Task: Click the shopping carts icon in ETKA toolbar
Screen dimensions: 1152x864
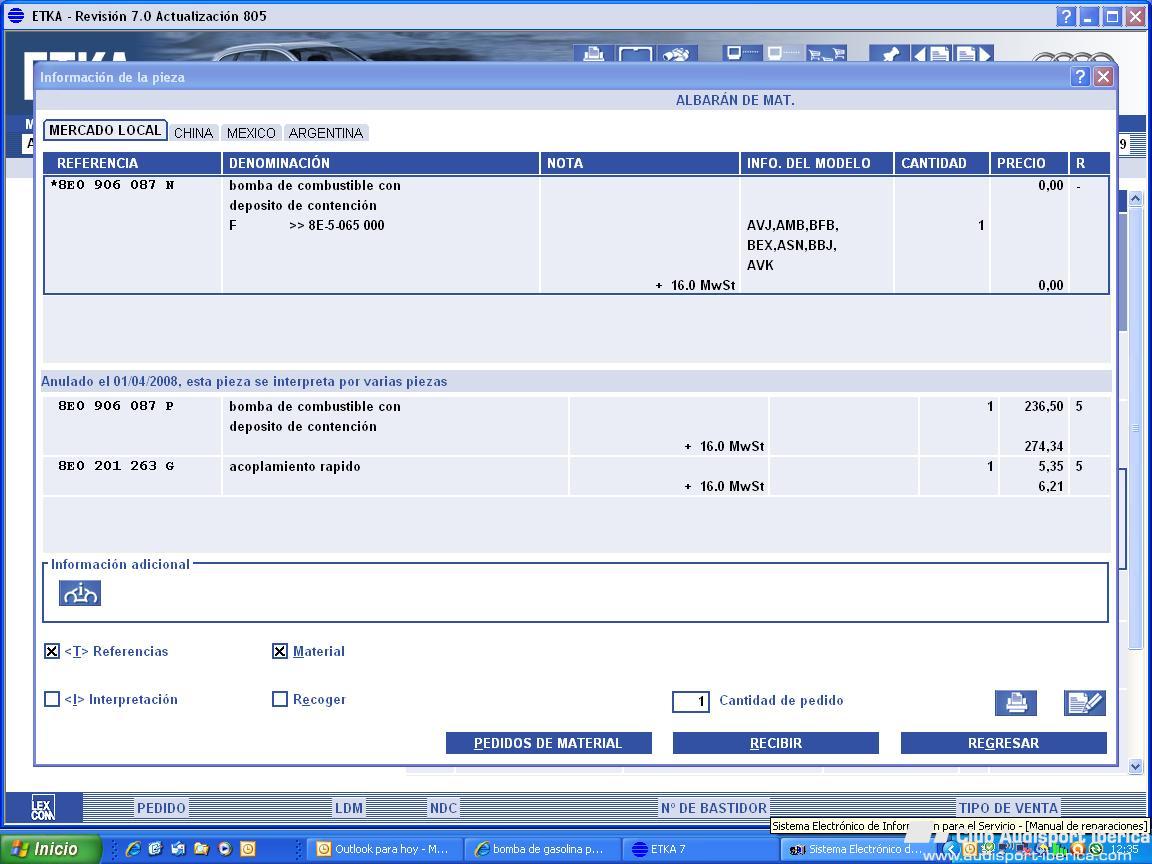Action: tap(827, 54)
